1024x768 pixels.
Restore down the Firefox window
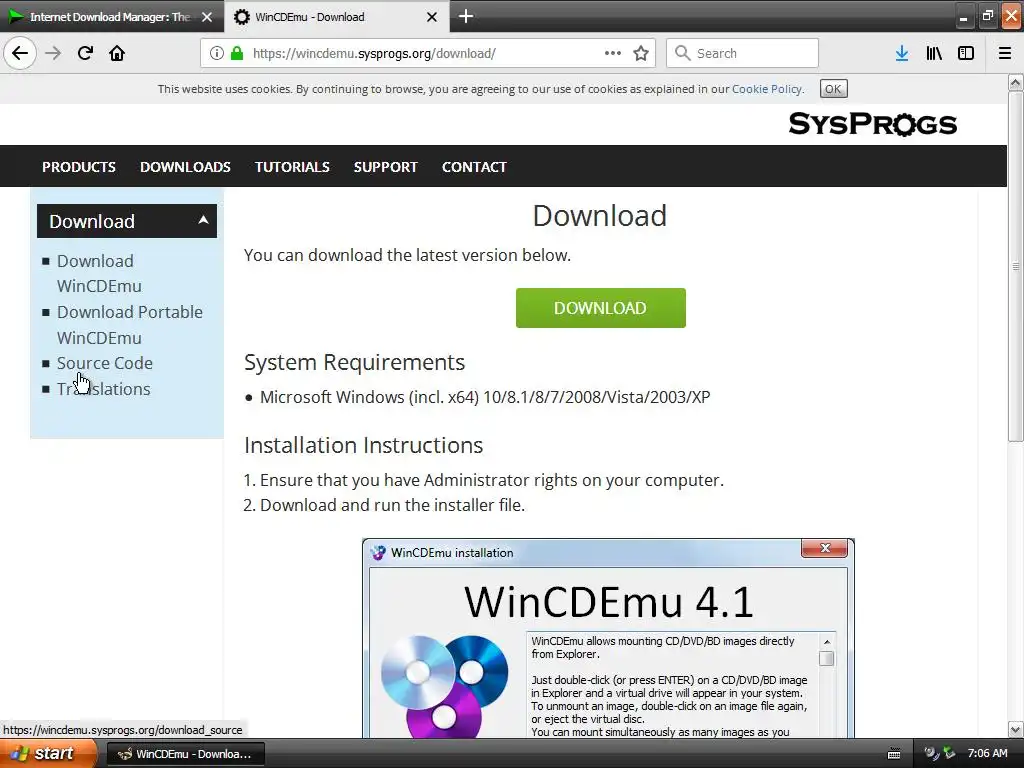click(x=987, y=16)
